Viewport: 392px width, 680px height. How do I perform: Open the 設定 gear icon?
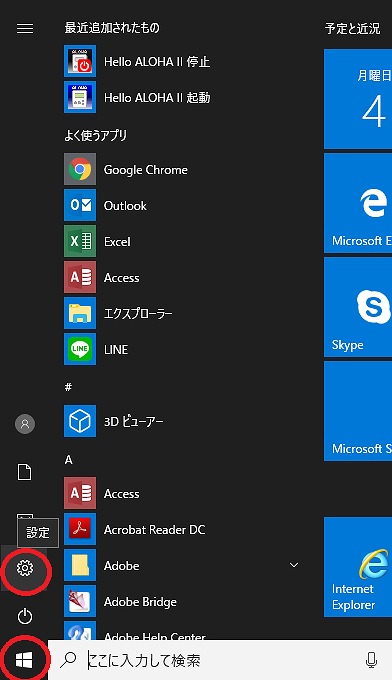25,568
